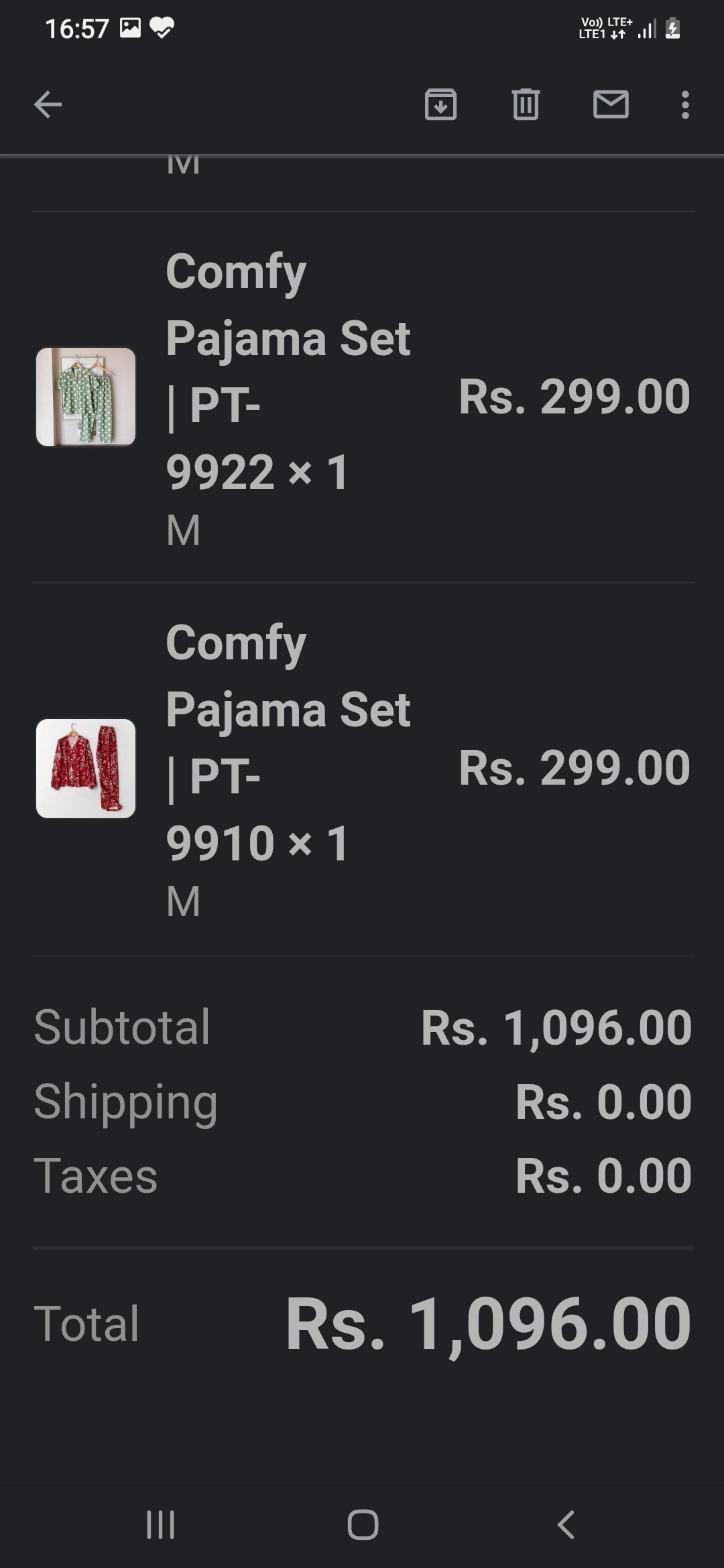Tap the picture notification icon in status bar
The image size is (724, 1568).
[x=130, y=28]
